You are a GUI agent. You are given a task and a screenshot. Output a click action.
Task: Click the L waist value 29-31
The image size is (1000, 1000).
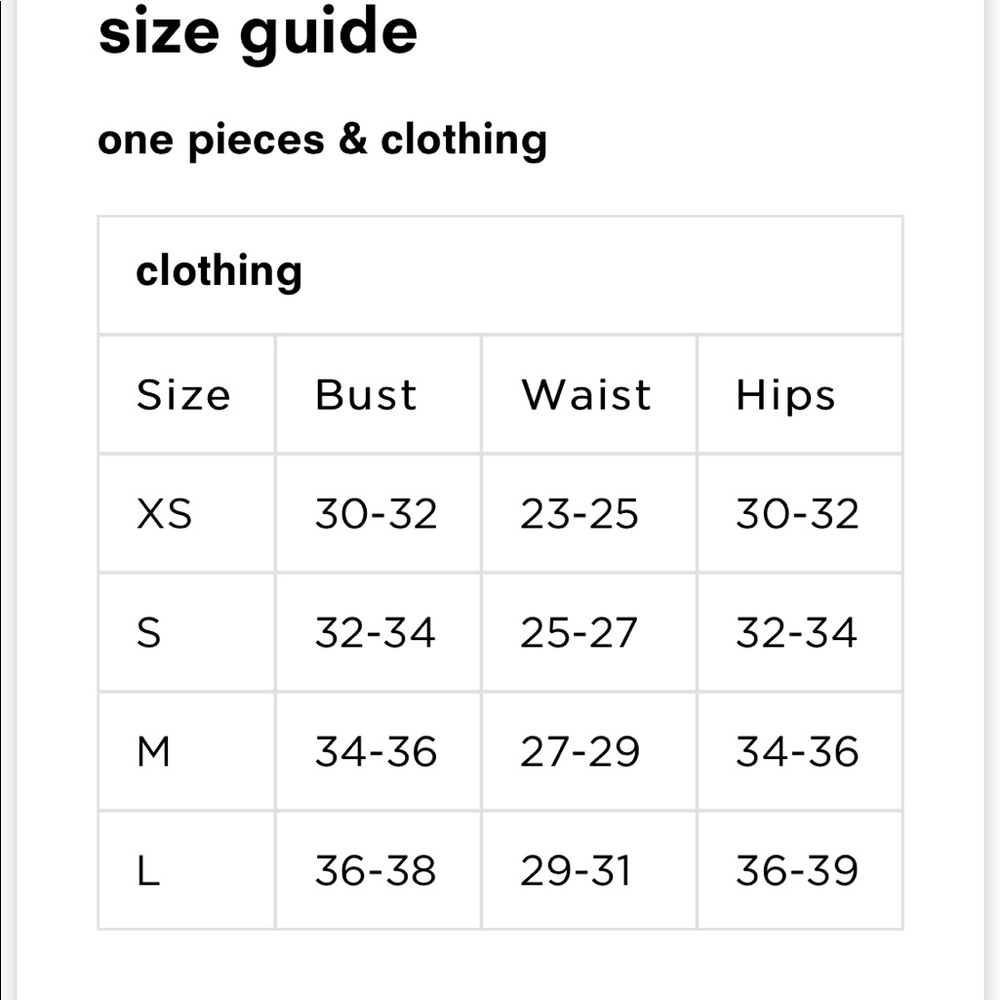pos(575,871)
